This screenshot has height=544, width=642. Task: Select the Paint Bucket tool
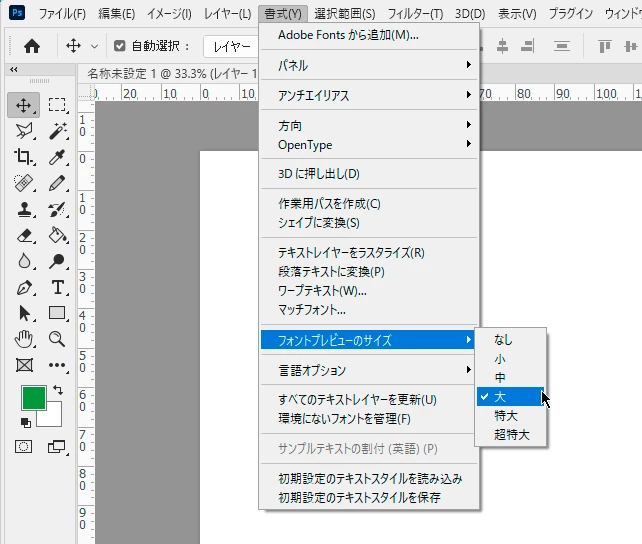tap(57, 235)
